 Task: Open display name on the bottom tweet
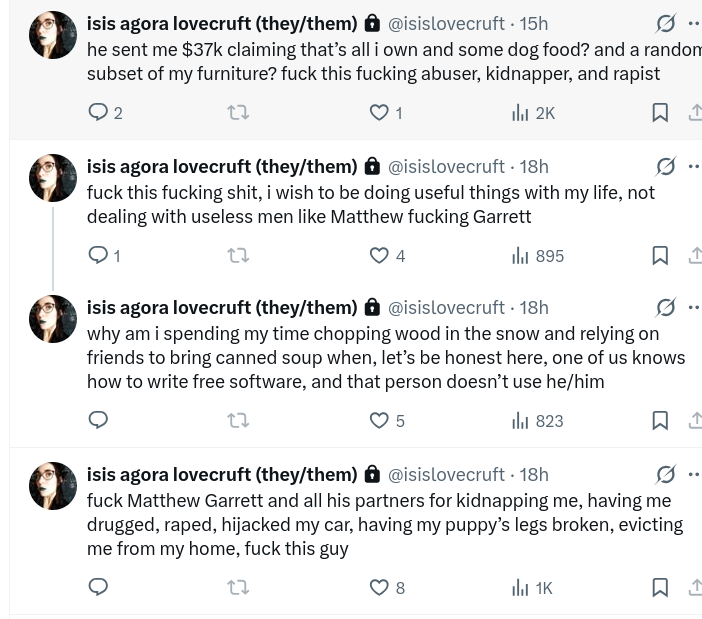(221, 475)
